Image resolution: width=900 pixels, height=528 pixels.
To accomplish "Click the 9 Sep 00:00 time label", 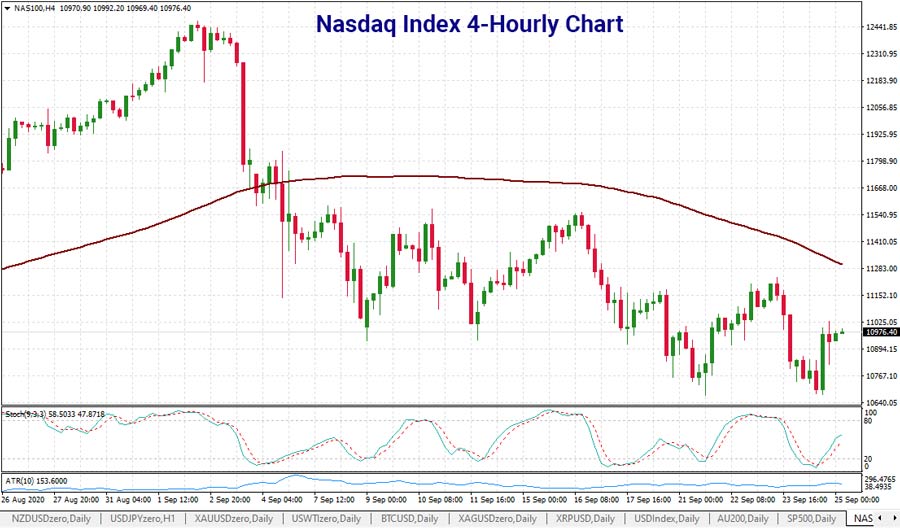I will tap(386, 500).
